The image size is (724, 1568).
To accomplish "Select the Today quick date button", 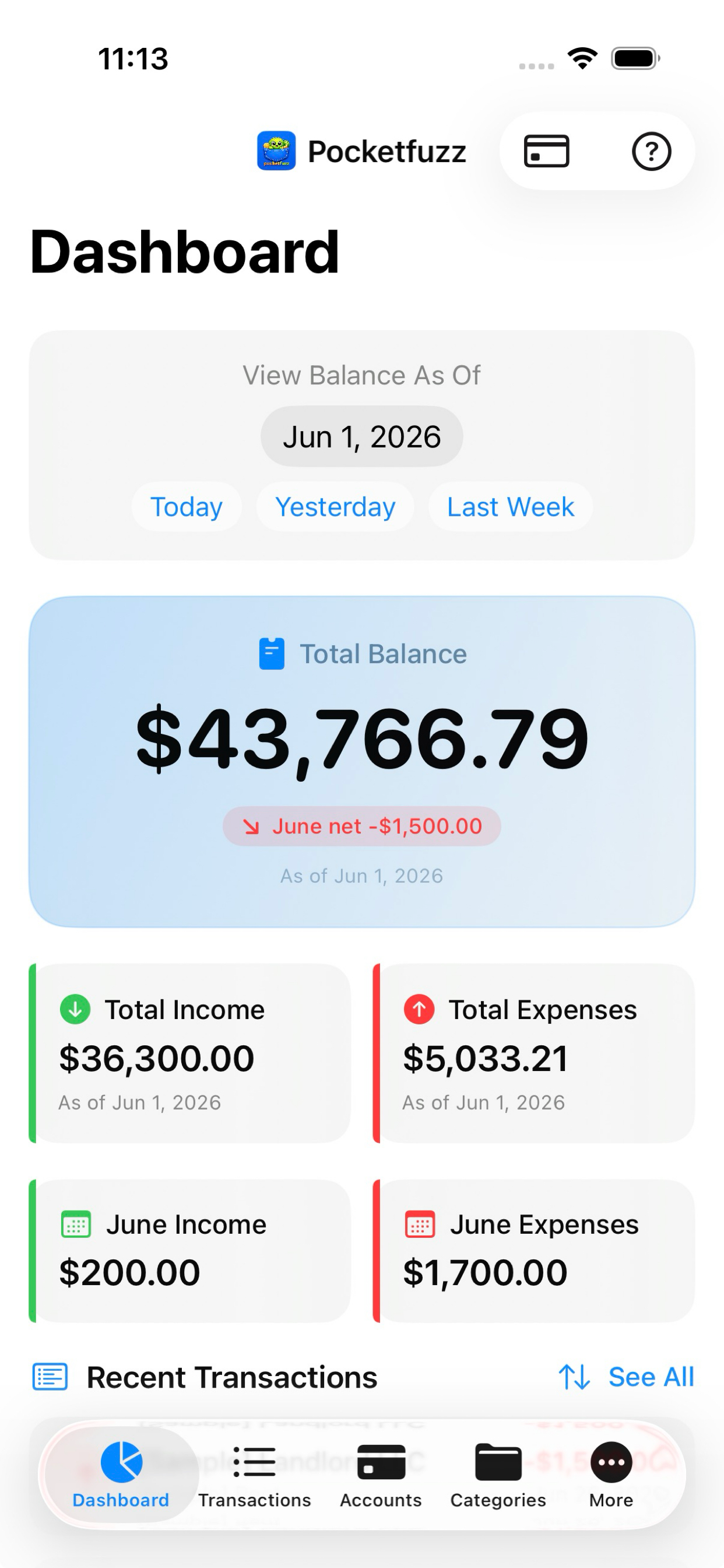I will [x=186, y=506].
